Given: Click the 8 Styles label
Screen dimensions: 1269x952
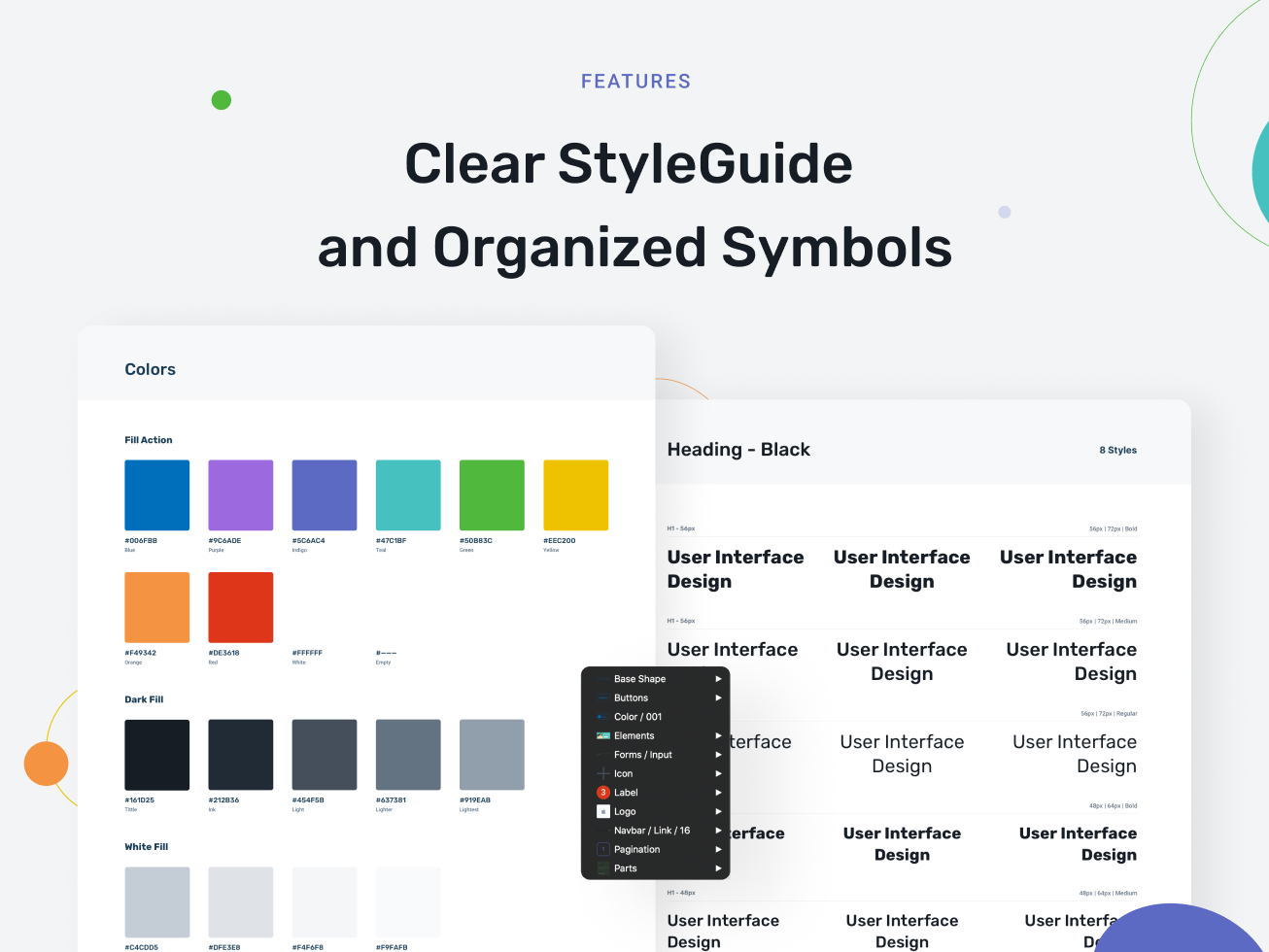Looking at the screenshot, I should click(1117, 449).
